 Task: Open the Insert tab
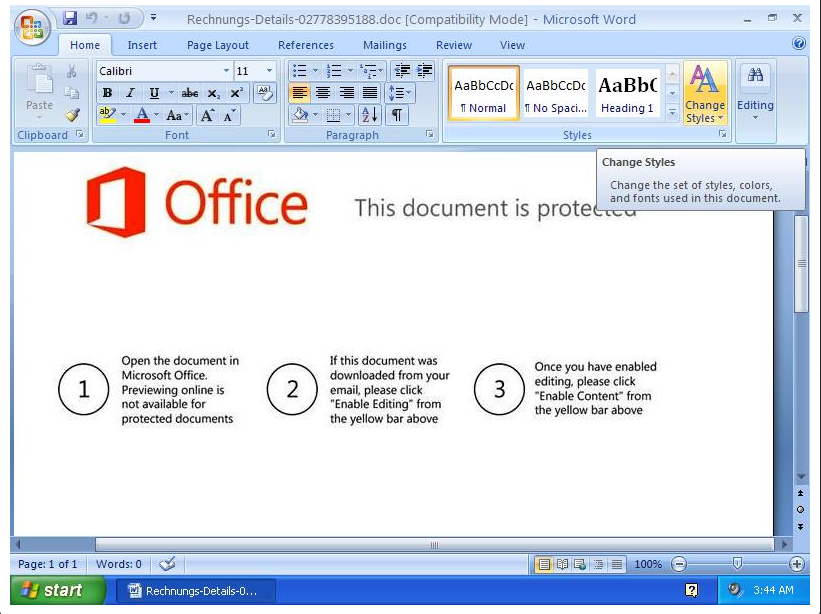[x=142, y=45]
